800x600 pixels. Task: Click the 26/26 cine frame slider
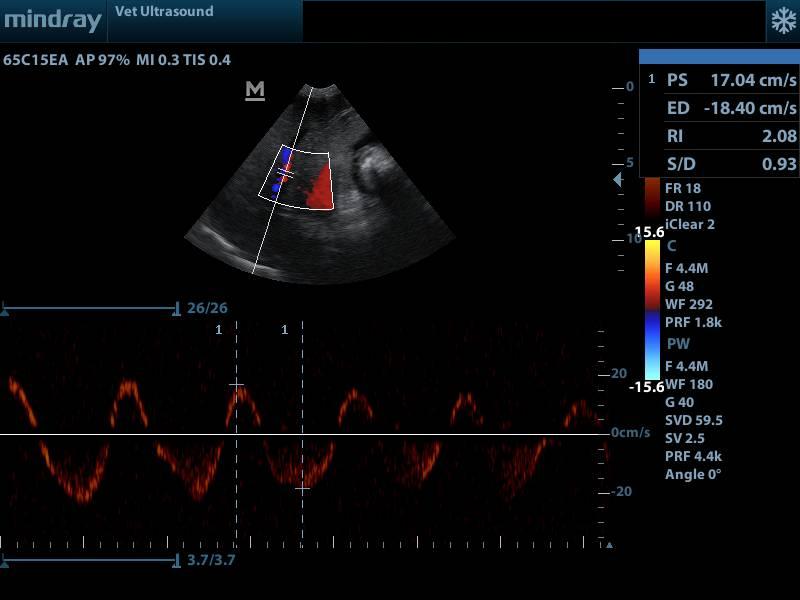[x=92, y=308]
